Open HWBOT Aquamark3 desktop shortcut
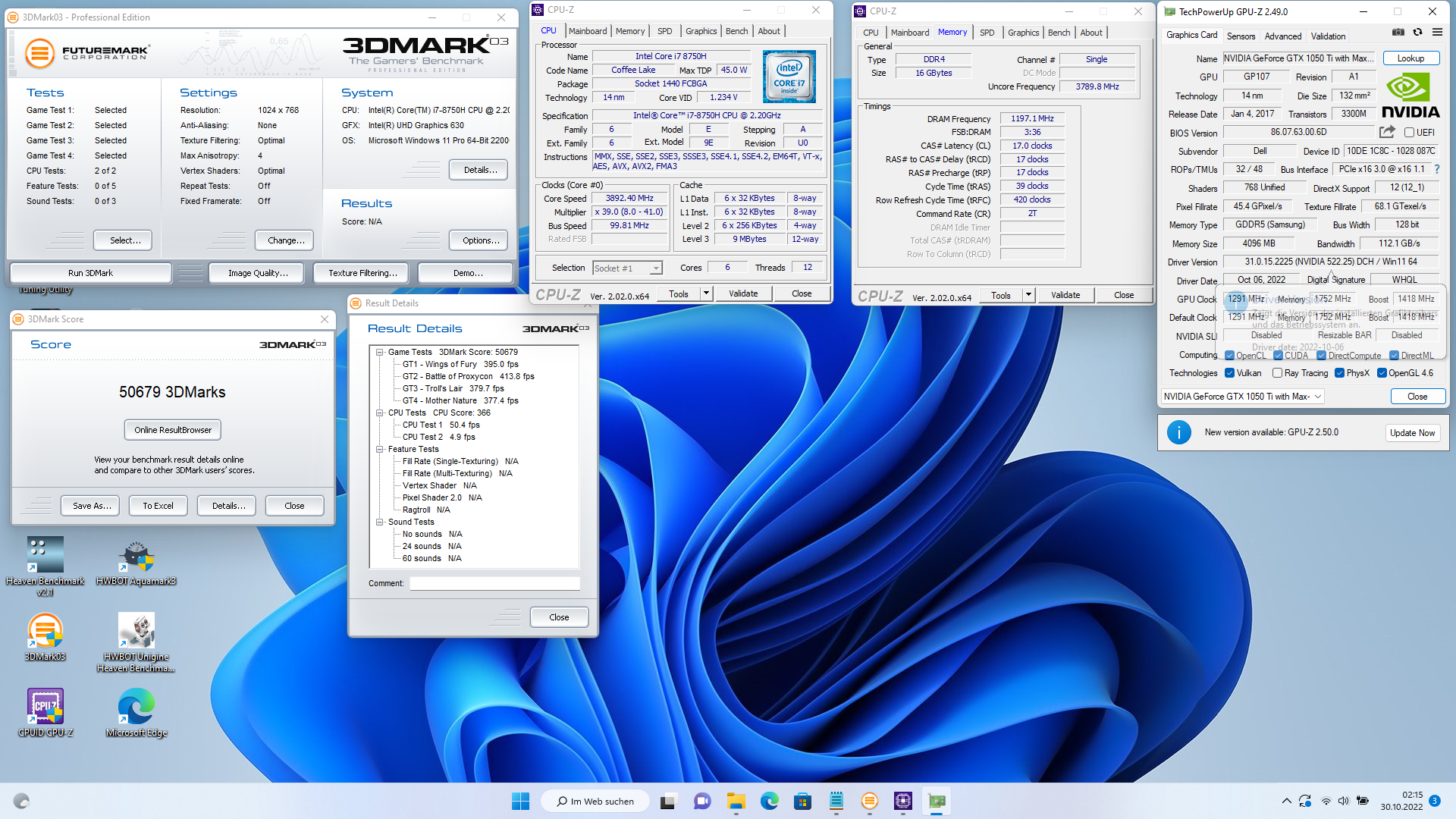 pos(136,562)
